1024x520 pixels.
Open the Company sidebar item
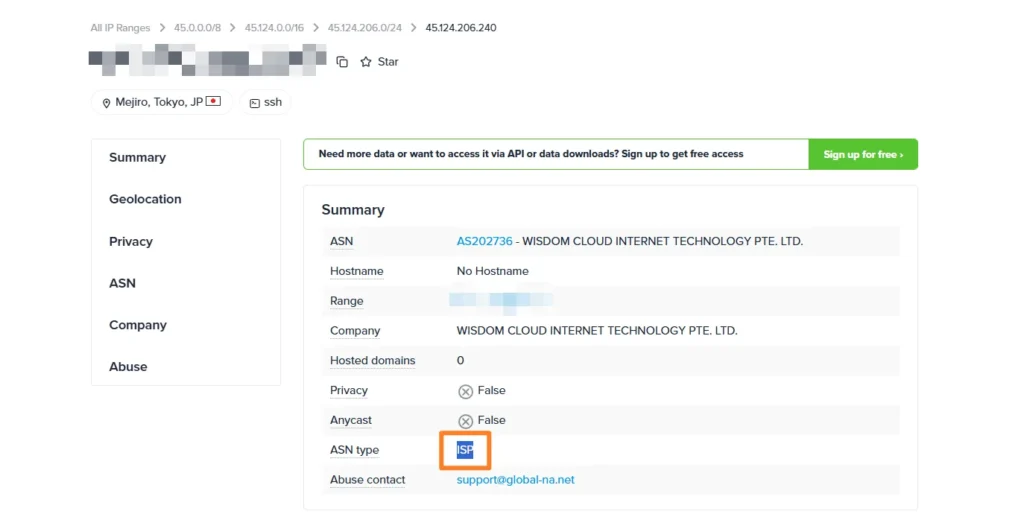coord(138,326)
